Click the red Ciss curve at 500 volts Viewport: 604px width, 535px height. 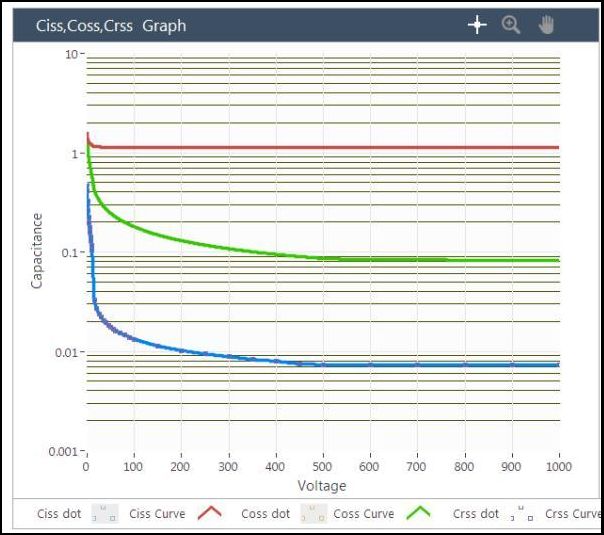(x=322, y=147)
